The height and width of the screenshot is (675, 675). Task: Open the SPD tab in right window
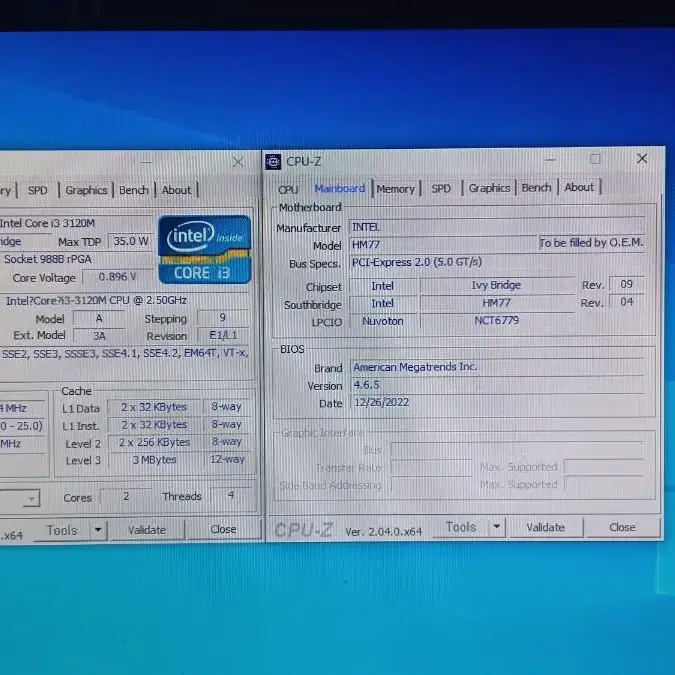(441, 189)
